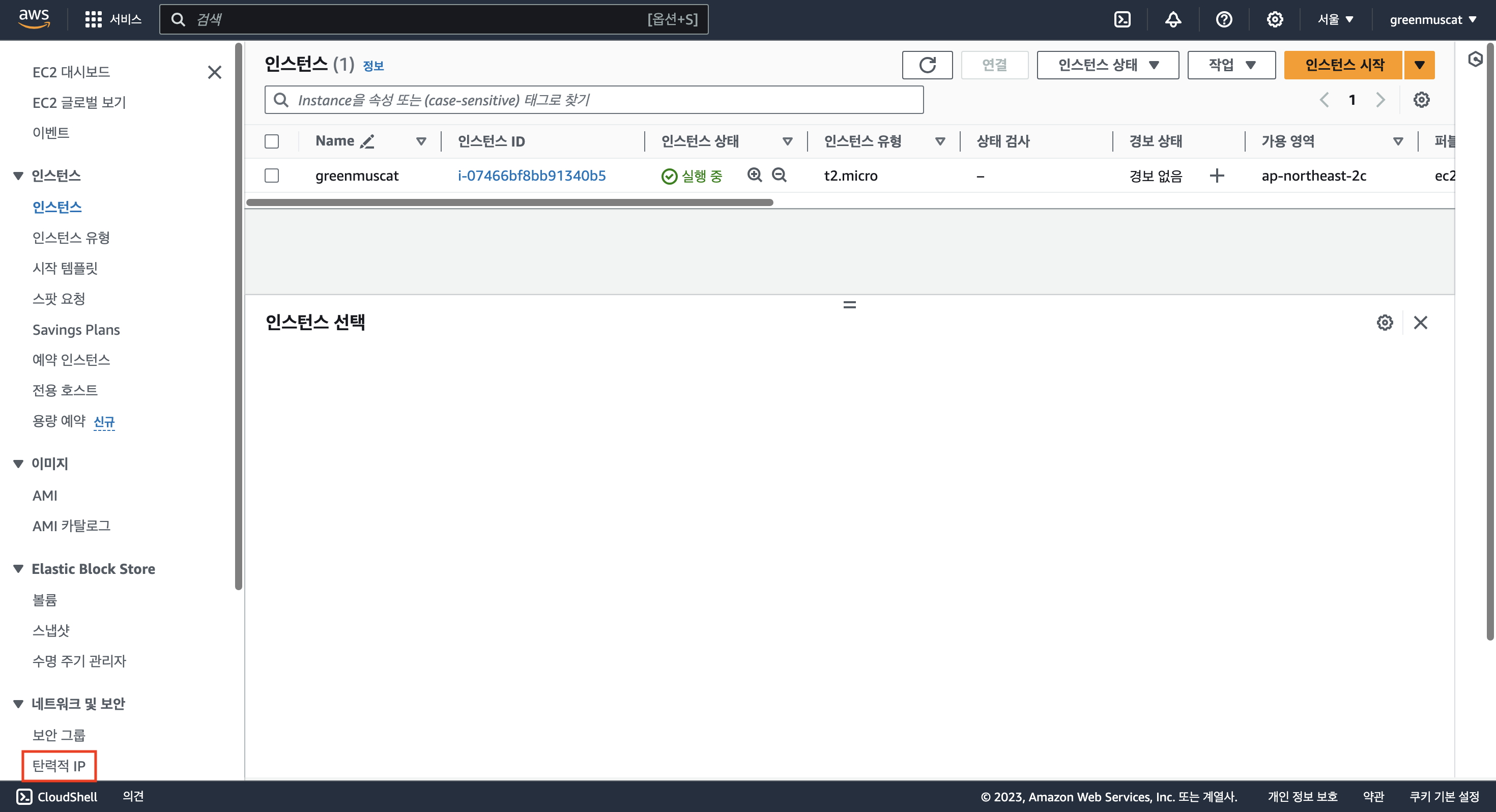This screenshot has width=1496, height=812.
Task: Sort by 가용 영역 column arrow
Action: pyautogui.click(x=1398, y=141)
